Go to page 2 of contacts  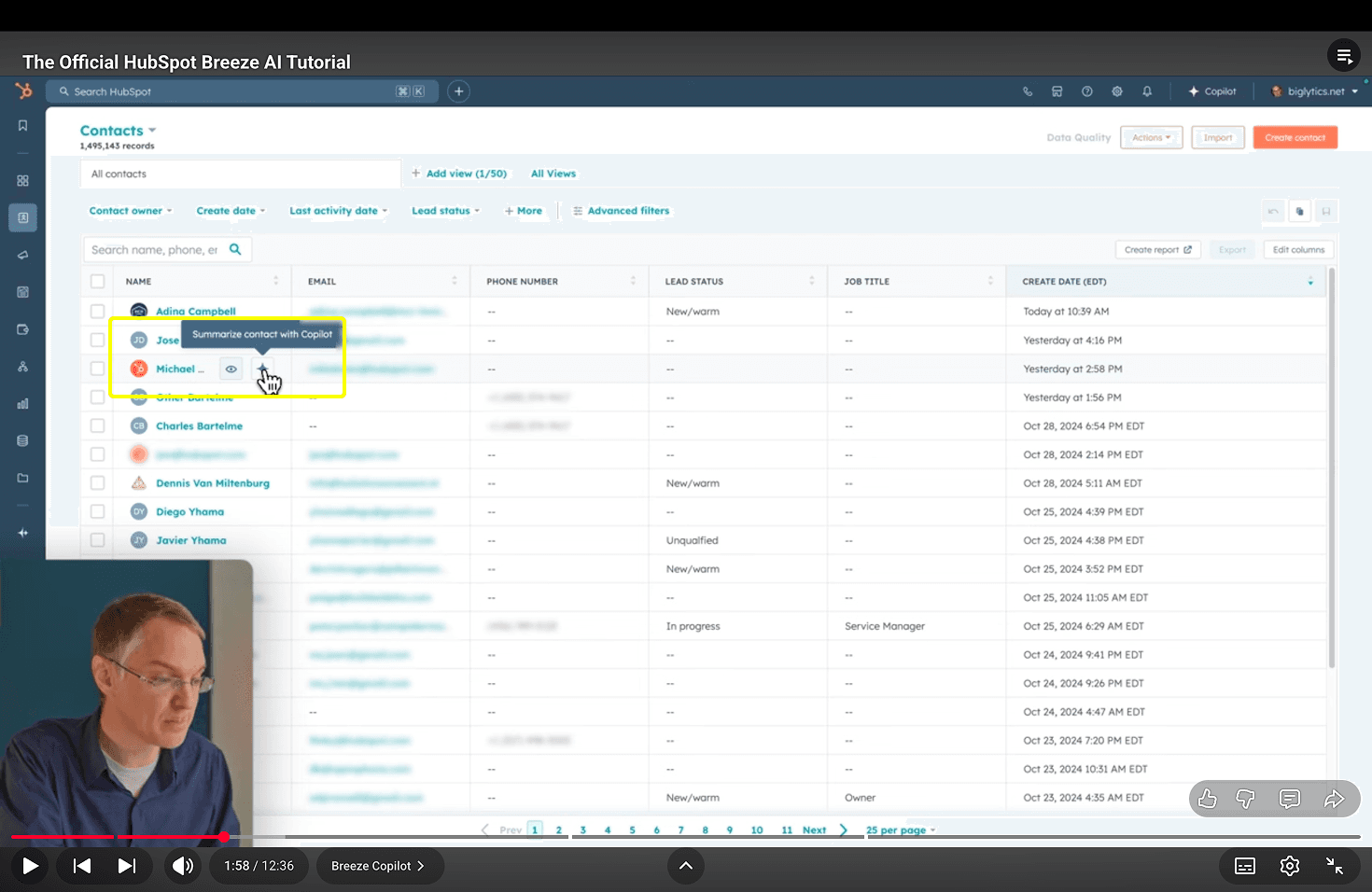559,829
